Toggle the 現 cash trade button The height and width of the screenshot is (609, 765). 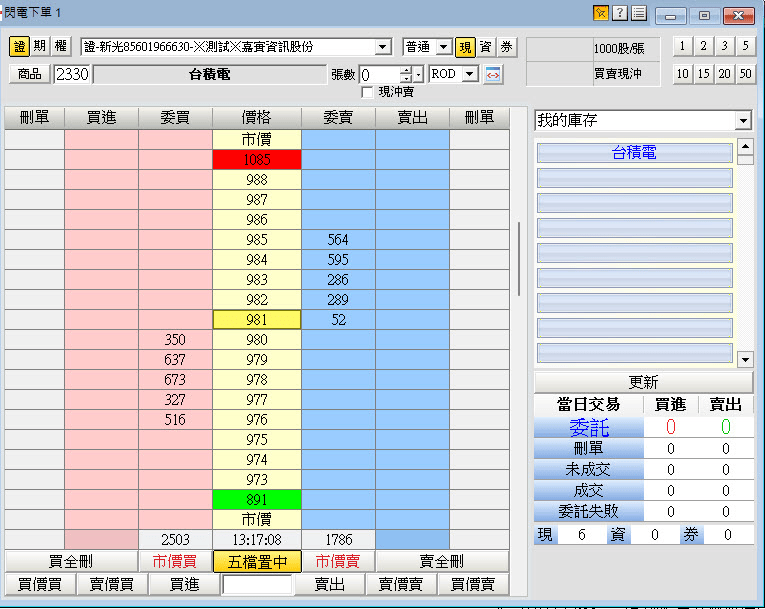(x=465, y=47)
